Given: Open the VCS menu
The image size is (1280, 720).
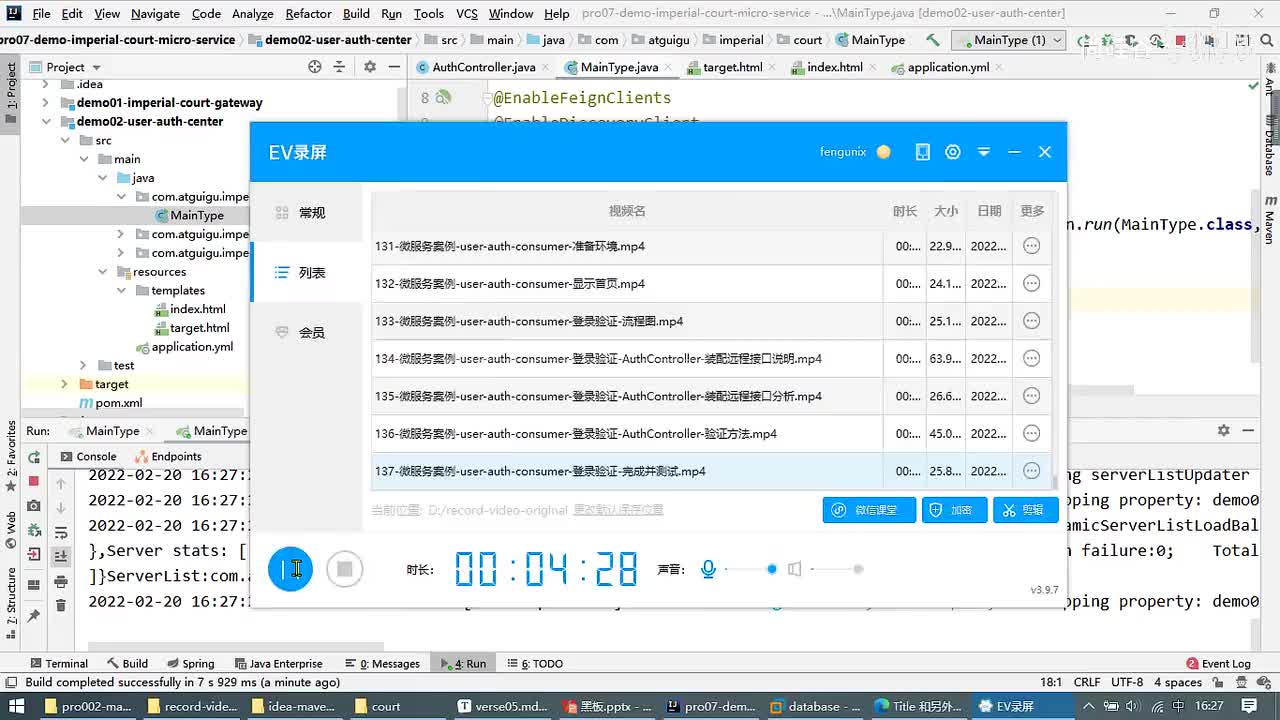Looking at the screenshot, I should point(467,13).
